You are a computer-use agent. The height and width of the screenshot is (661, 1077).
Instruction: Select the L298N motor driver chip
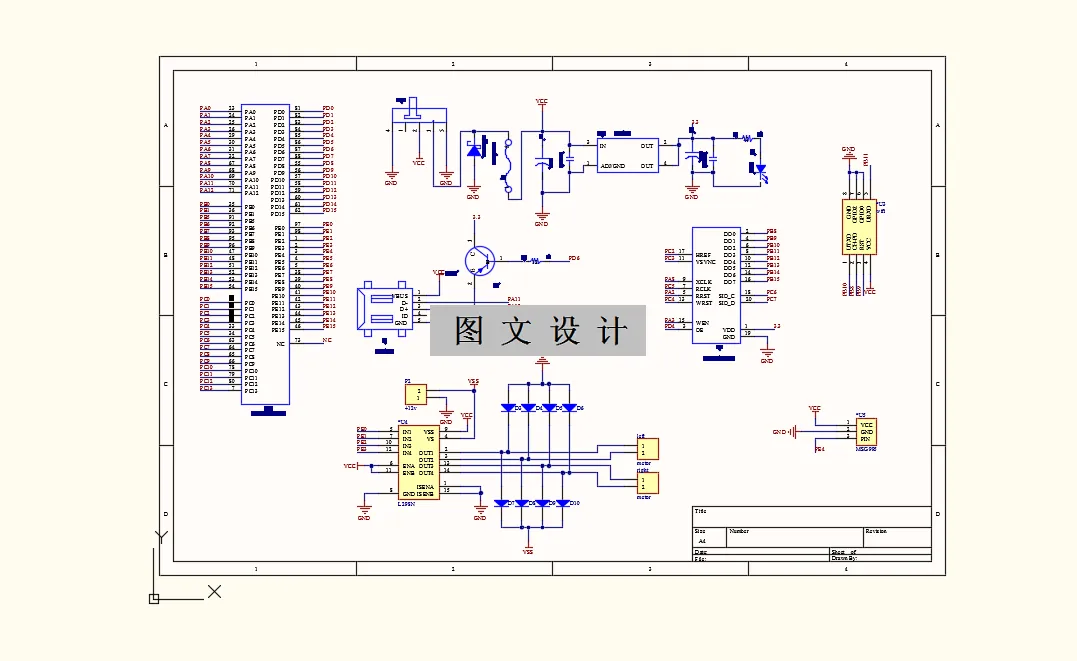(418, 462)
